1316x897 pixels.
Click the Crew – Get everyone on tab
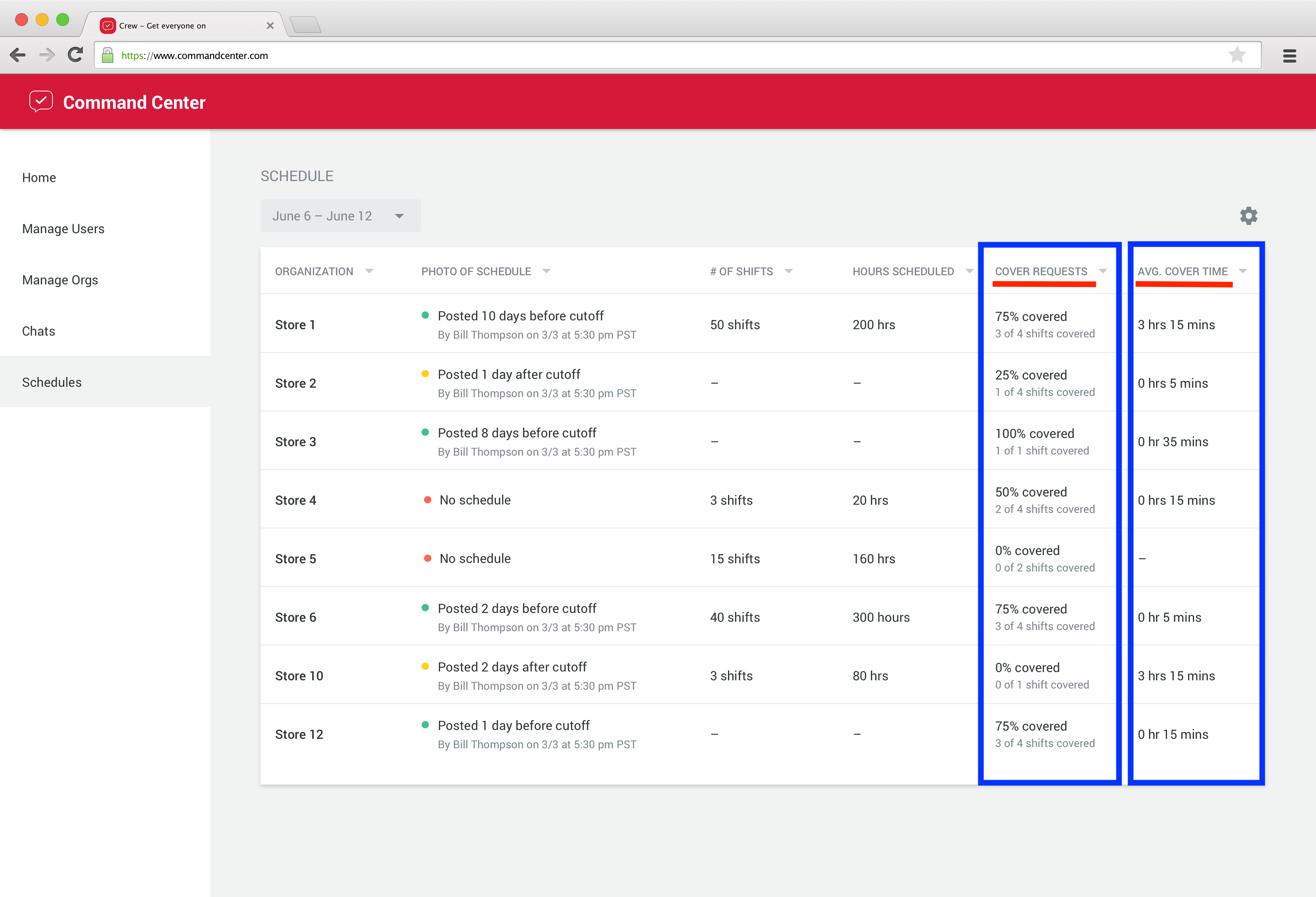(184, 25)
